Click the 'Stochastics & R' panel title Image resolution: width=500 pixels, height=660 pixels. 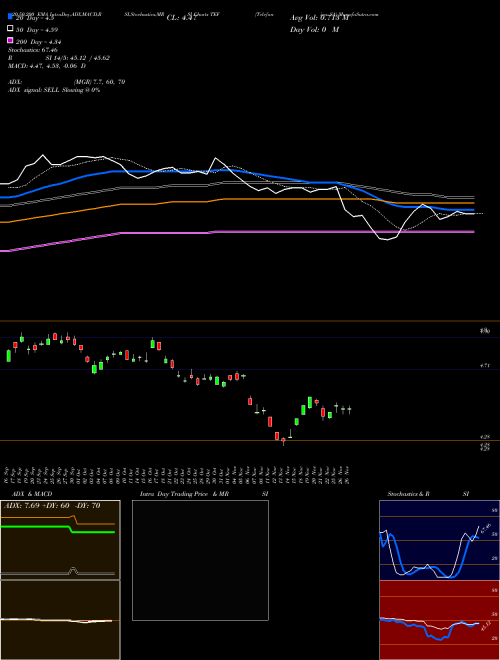[408, 494]
